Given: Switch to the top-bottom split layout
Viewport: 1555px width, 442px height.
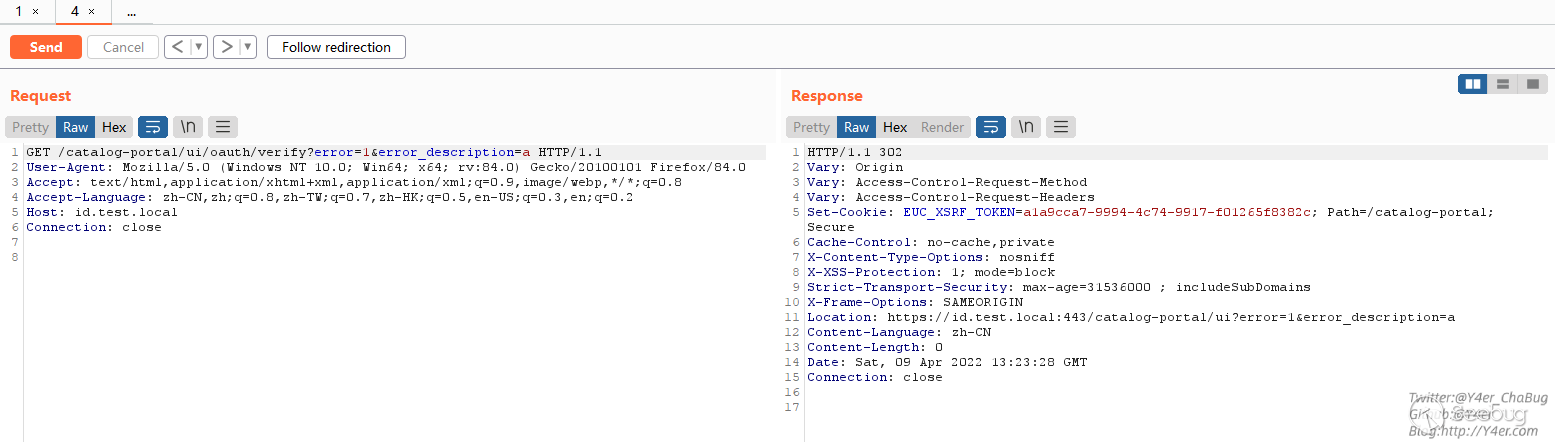Looking at the screenshot, I should coord(1502,84).
